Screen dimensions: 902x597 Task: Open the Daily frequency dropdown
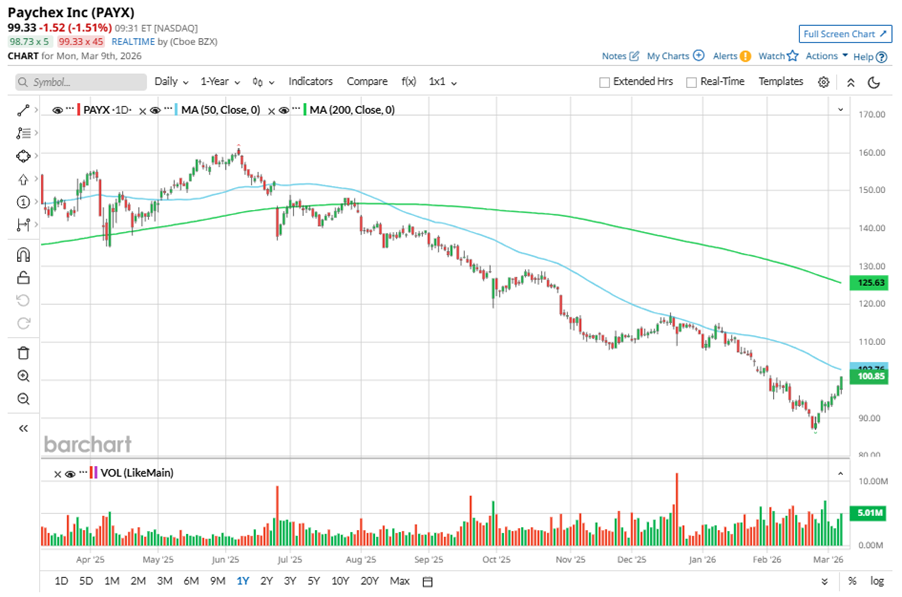click(x=171, y=82)
